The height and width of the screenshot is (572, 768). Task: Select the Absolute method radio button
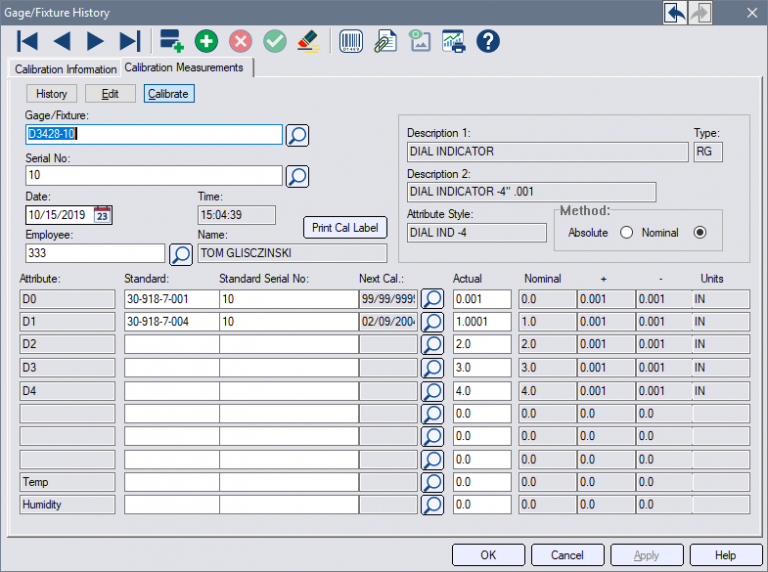[627, 233]
